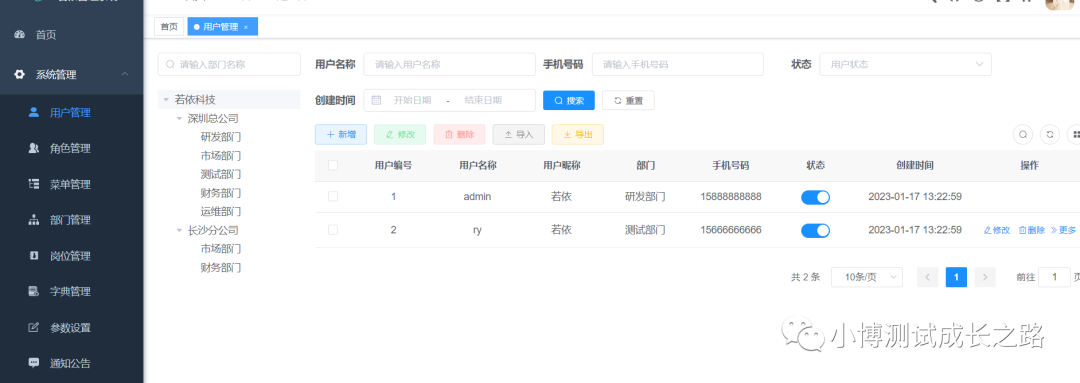
Task: Toggle the status switch for admin
Action: pos(816,197)
